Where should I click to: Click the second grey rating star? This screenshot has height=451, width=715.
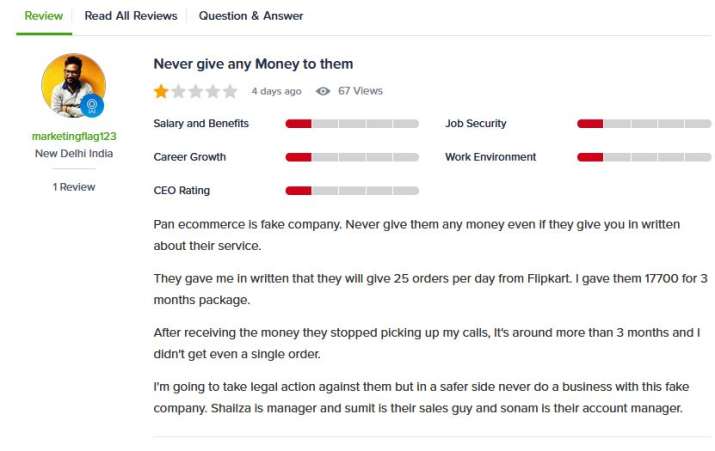tap(178, 91)
